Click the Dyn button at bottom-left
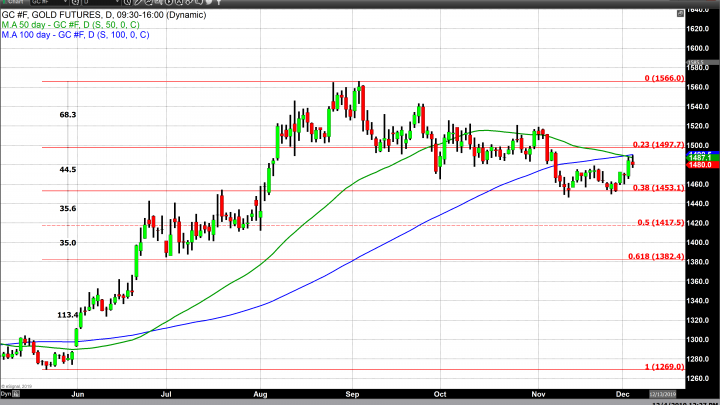720x405 pixels. [x=7, y=395]
